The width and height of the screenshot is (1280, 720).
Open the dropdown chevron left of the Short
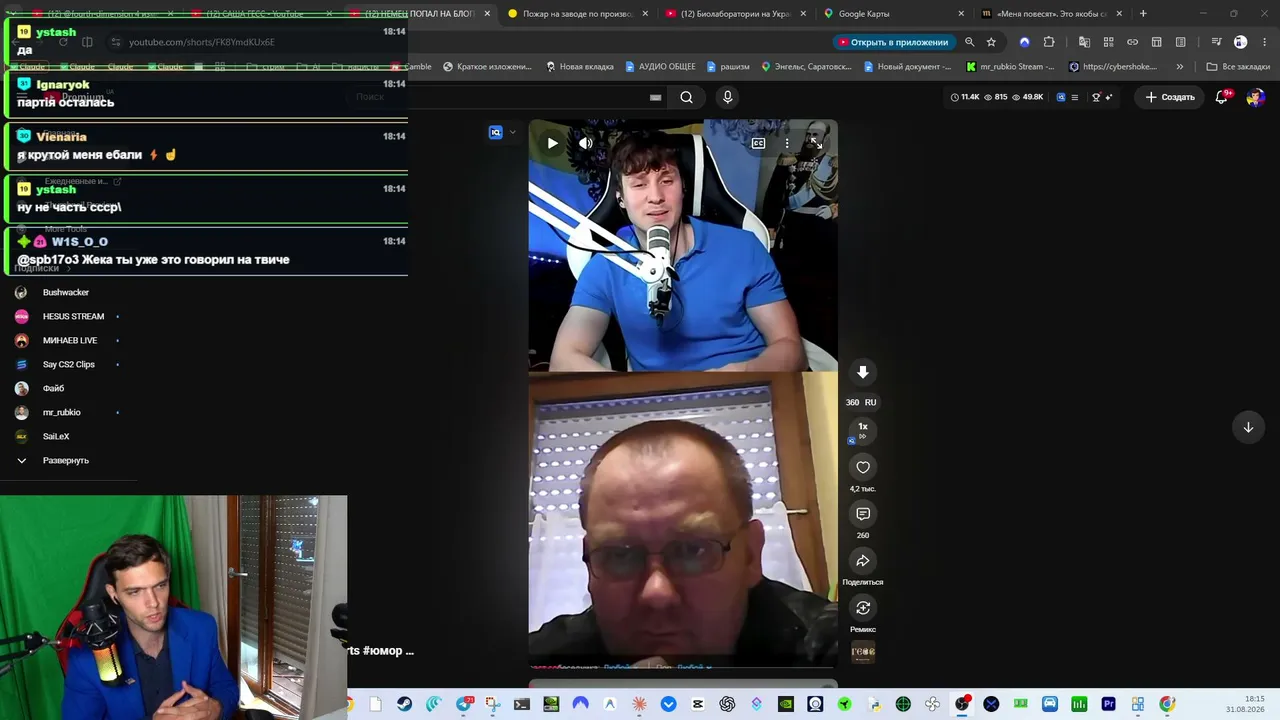pyautogui.click(x=513, y=132)
